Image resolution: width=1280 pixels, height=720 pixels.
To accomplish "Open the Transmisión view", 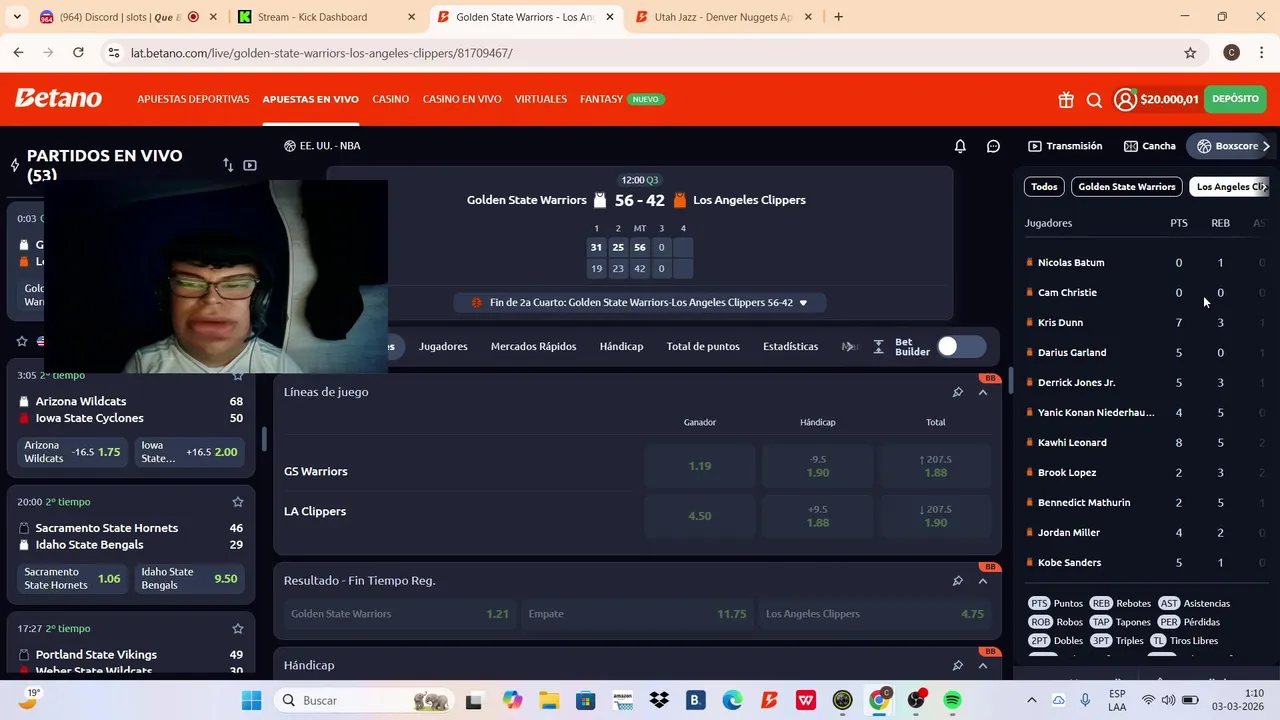I will click(1065, 146).
